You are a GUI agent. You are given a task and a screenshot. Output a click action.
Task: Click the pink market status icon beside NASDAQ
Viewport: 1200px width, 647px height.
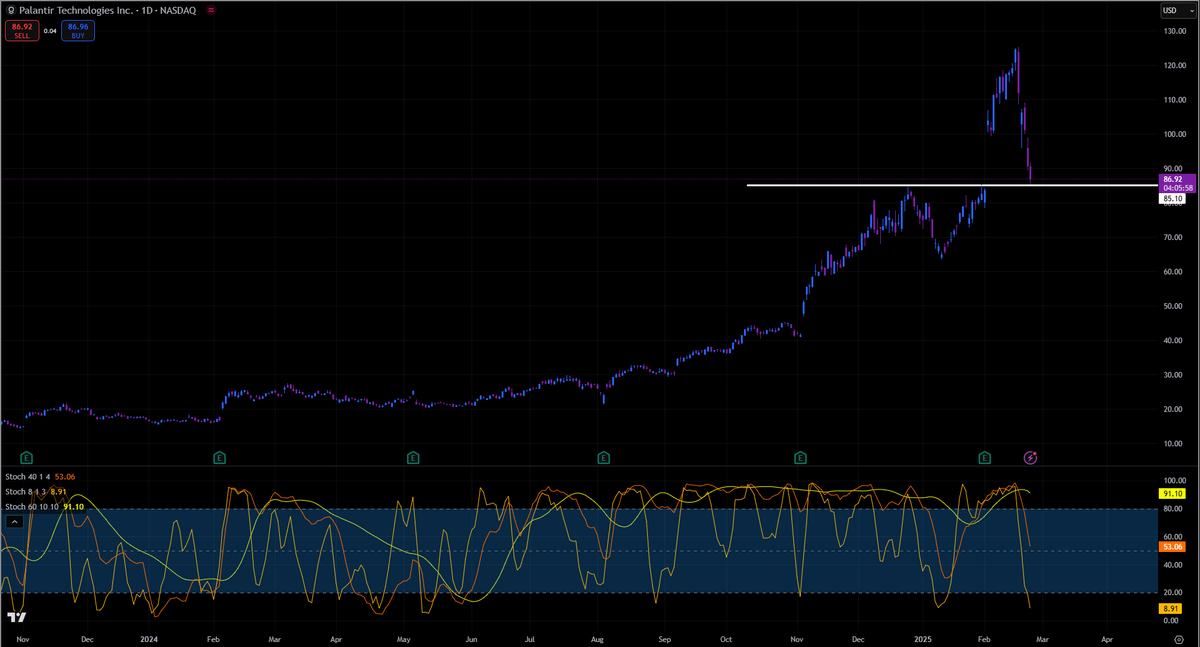[211, 9]
